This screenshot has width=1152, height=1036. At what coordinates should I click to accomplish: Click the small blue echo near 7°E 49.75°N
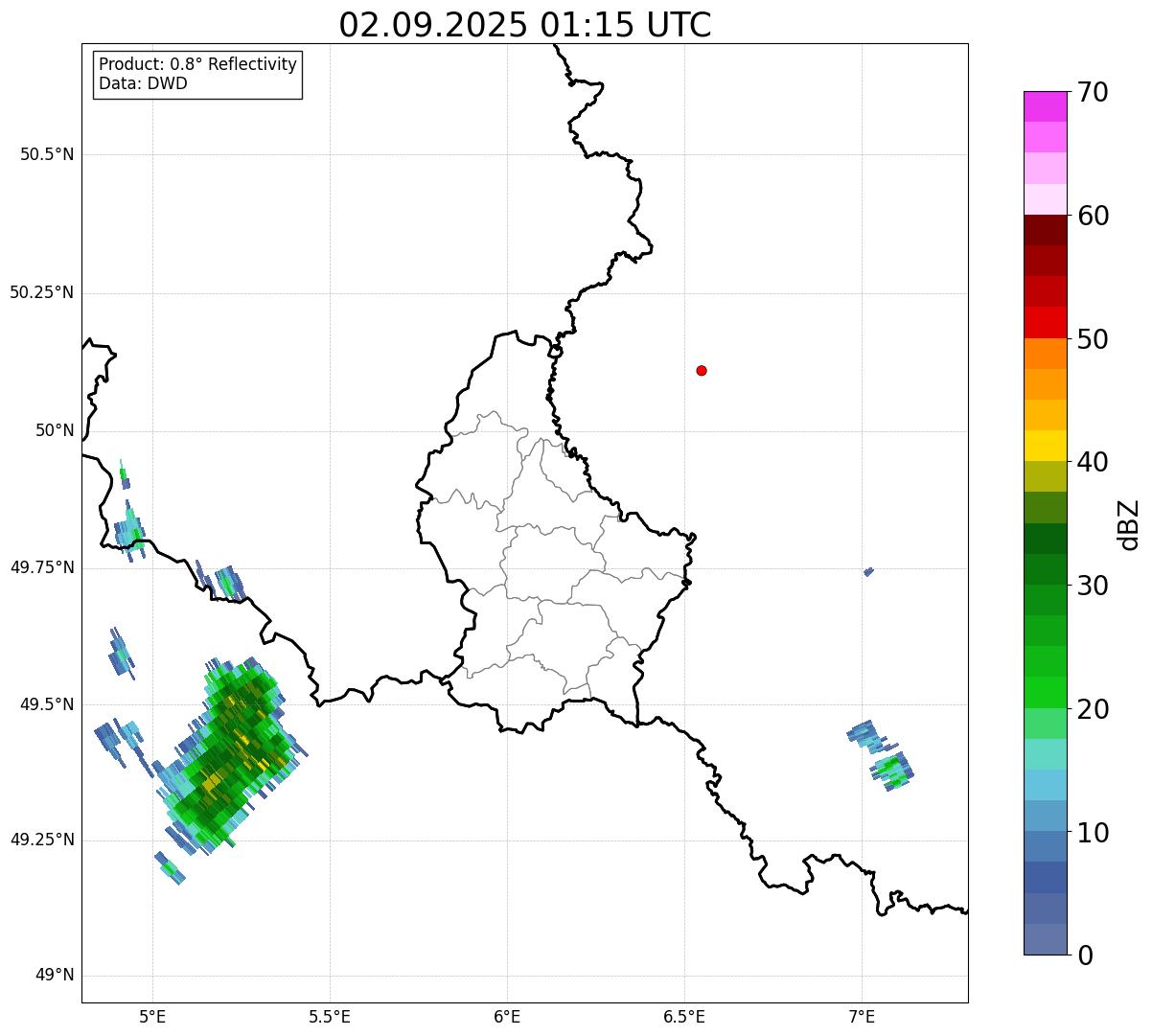tap(868, 572)
